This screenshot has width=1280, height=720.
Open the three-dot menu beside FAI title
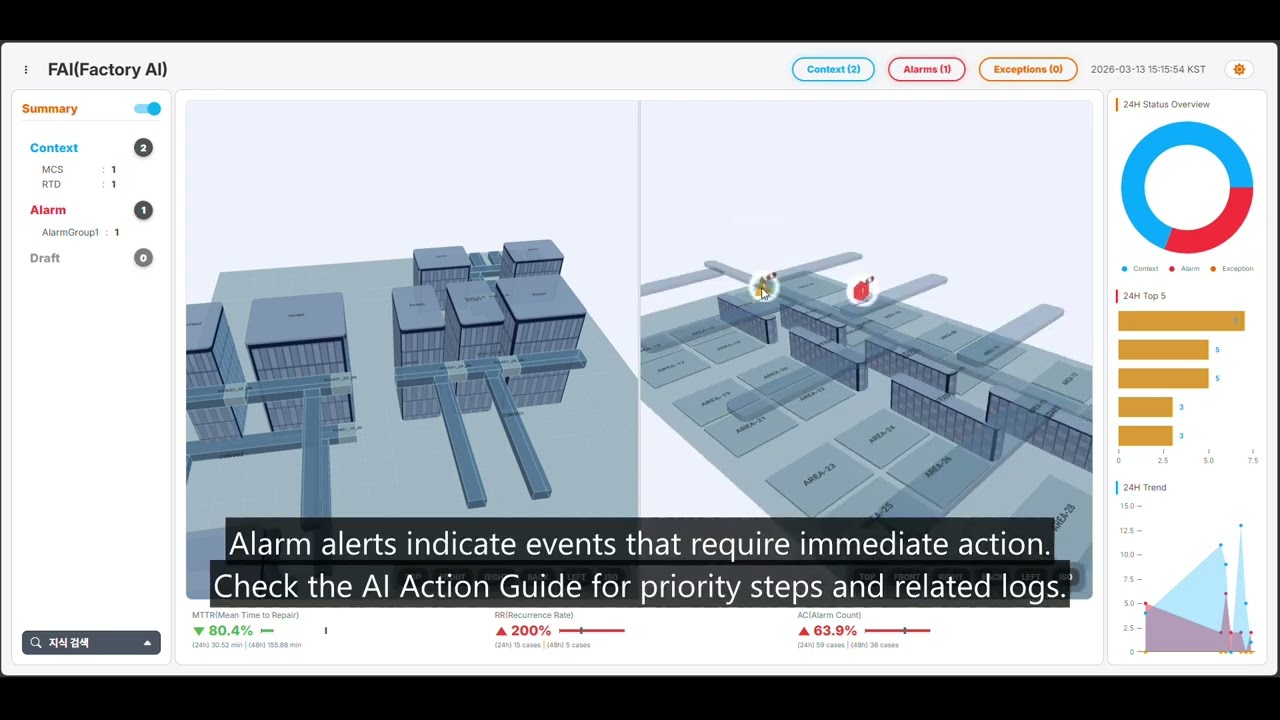pos(26,70)
